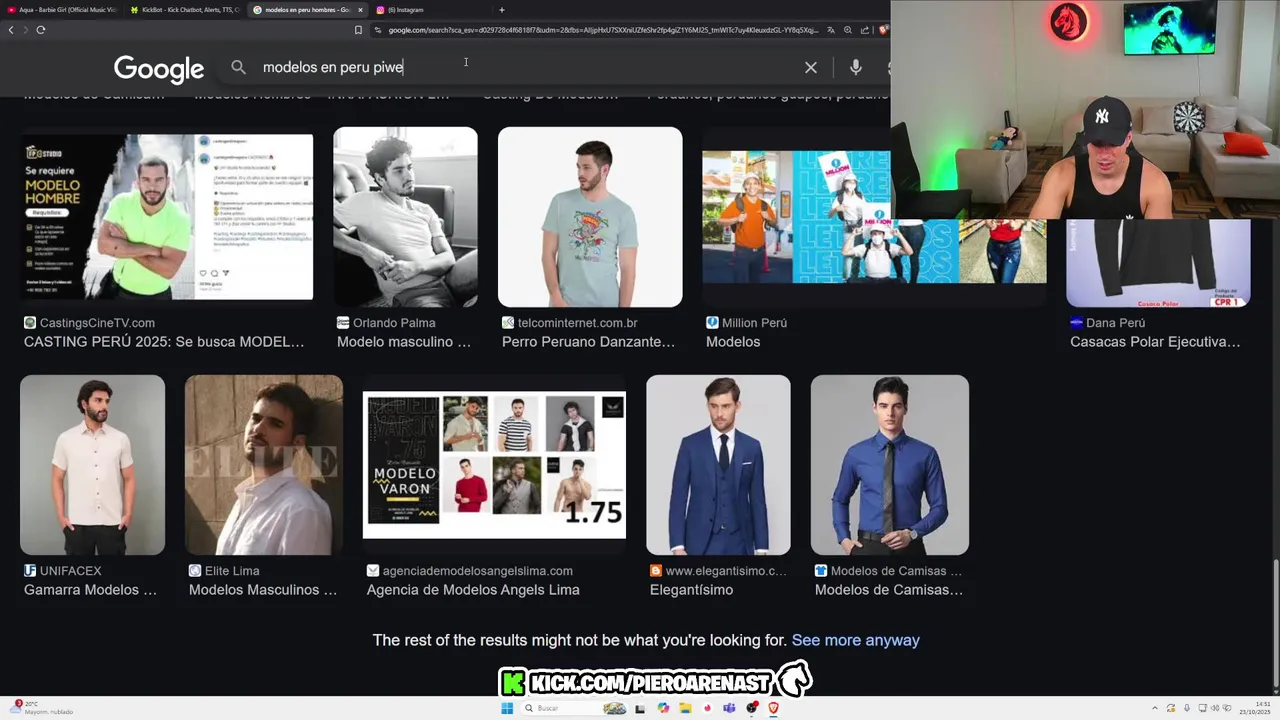Start voice search with microphone icon
The image size is (1280, 720).
click(855, 67)
